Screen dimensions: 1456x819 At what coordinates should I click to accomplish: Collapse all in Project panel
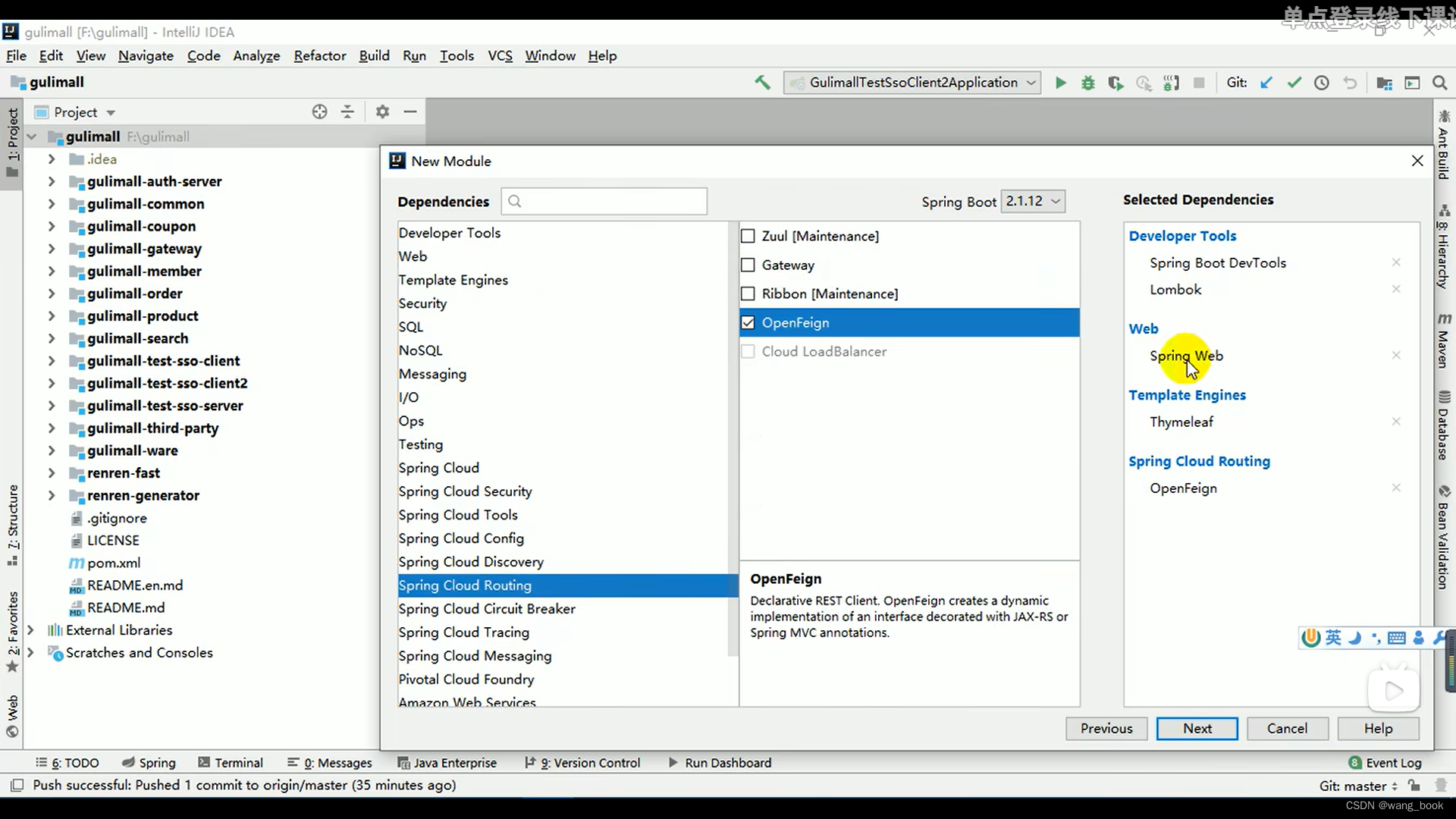(347, 111)
